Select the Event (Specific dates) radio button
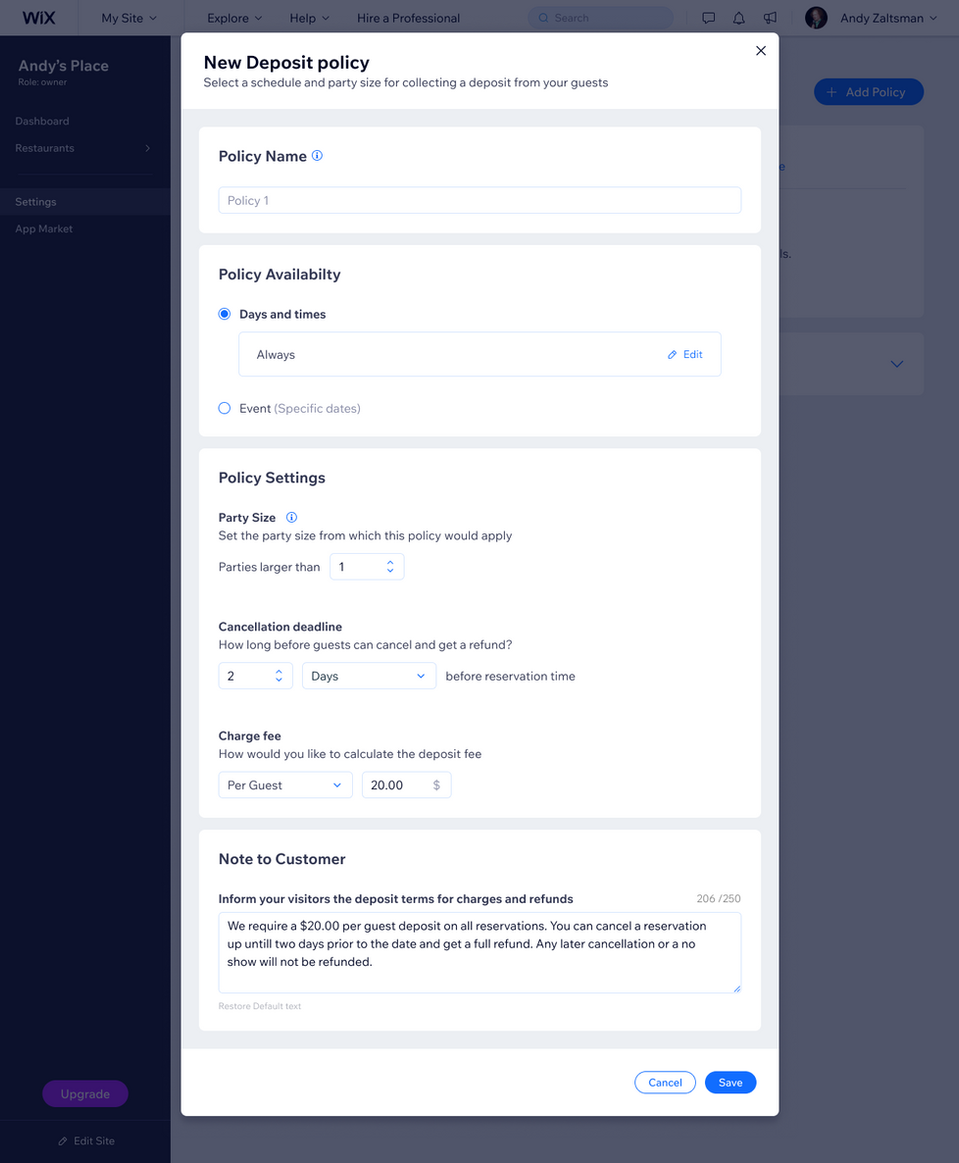Image resolution: width=959 pixels, height=1163 pixels. coord(225,408)
